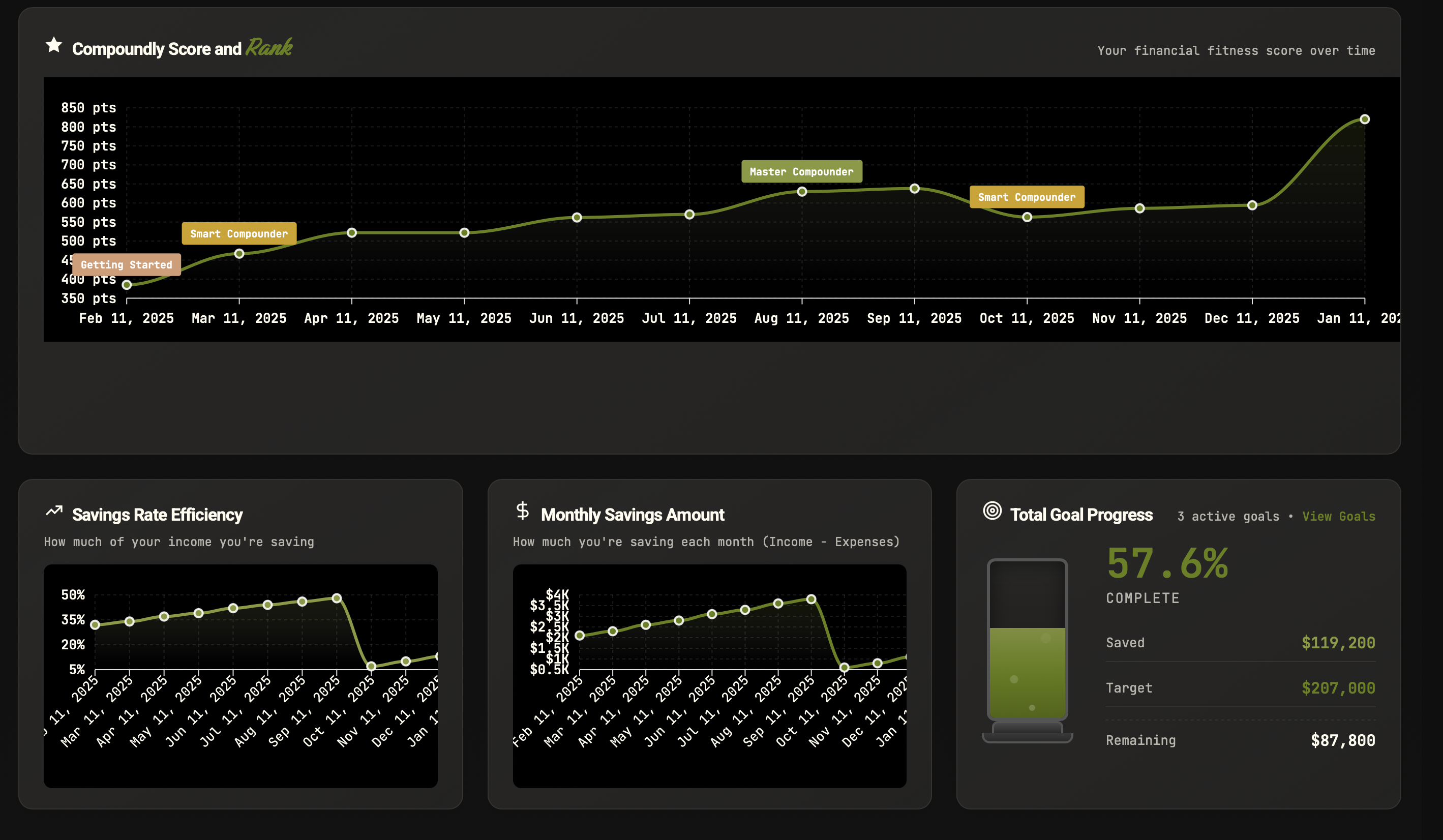The image size is (1443, 840).
Task: Select the Sep 11, 2025 score data point
Action: point(915,188)
